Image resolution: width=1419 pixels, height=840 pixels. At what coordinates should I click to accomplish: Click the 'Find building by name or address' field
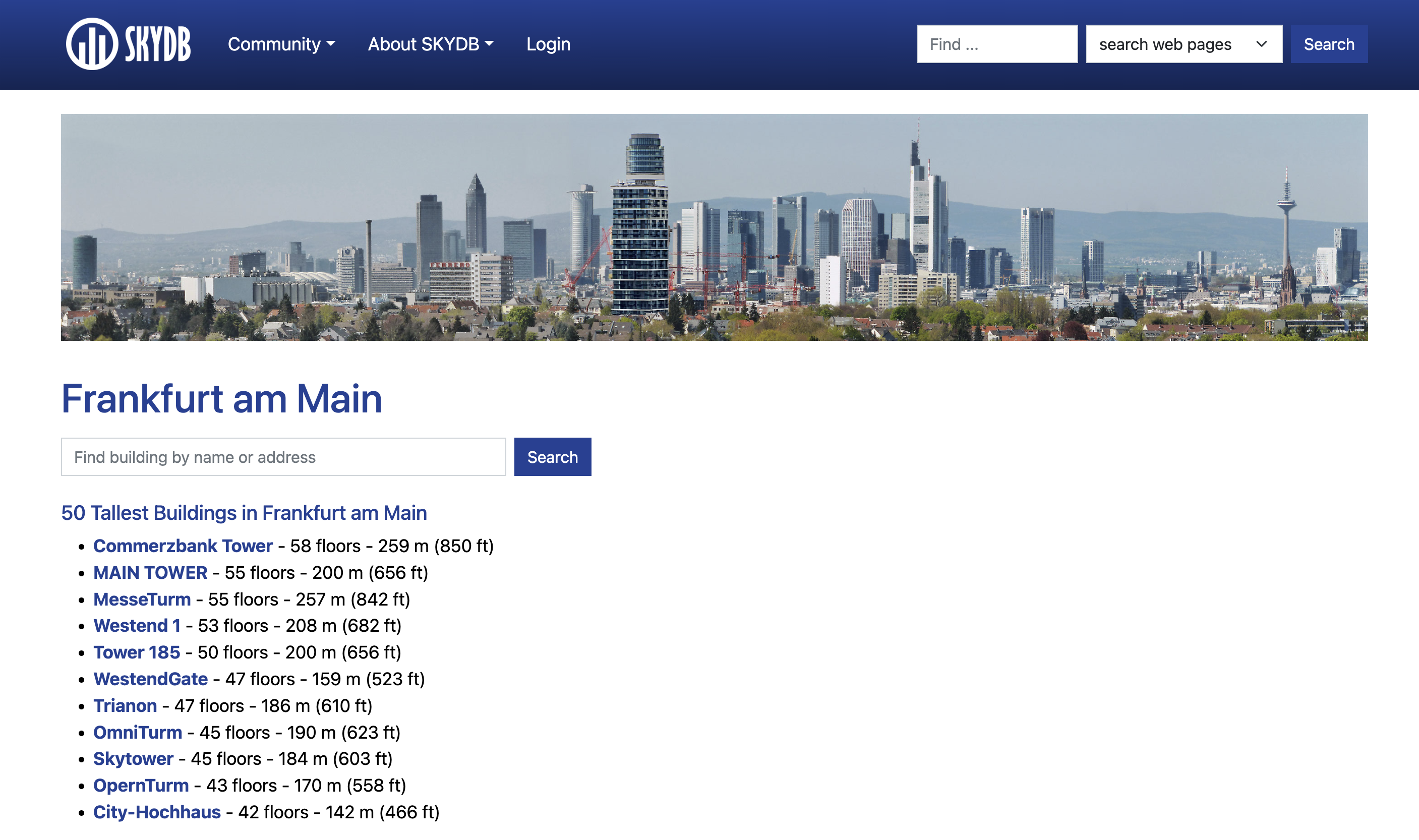point(283,457)
